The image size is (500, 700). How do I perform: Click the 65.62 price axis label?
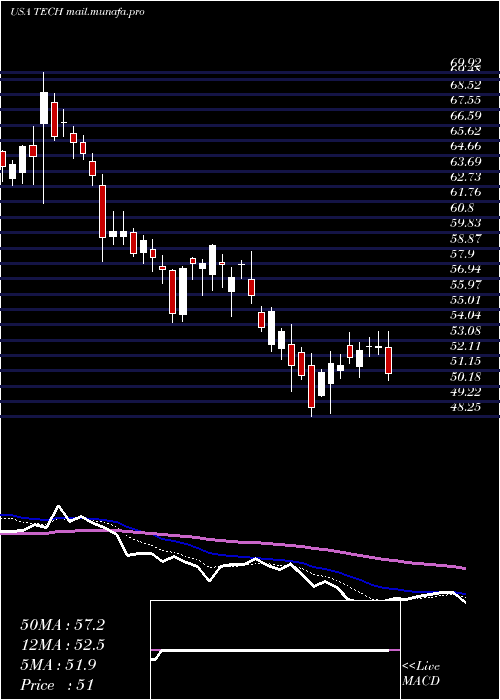click(465, 131)
